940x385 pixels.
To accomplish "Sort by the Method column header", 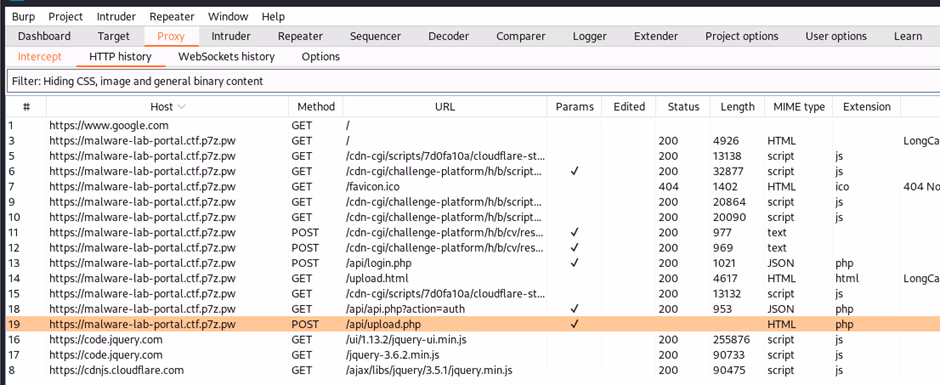I will point(316,107).
